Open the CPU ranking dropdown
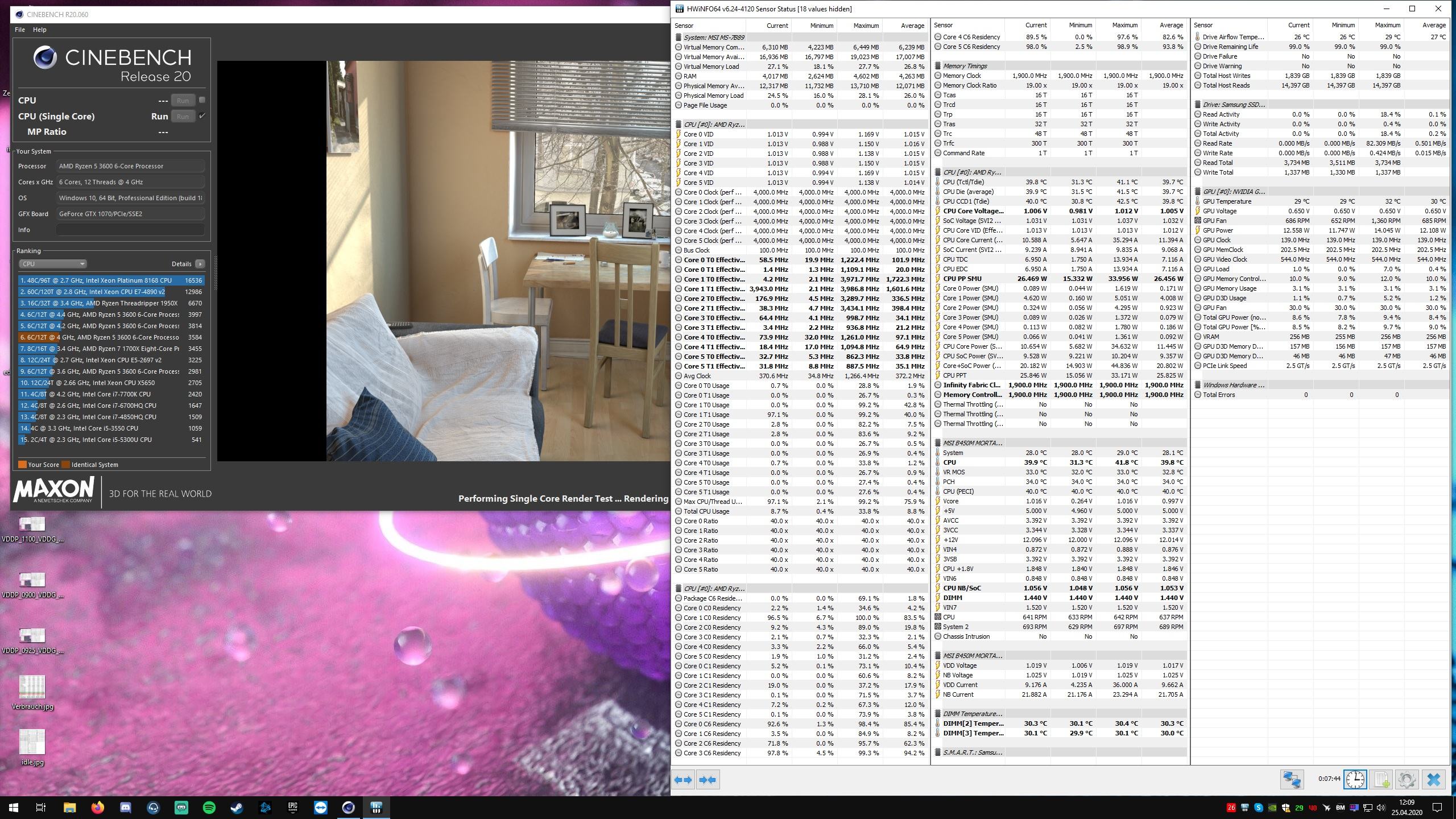 [x=52, y=264]
